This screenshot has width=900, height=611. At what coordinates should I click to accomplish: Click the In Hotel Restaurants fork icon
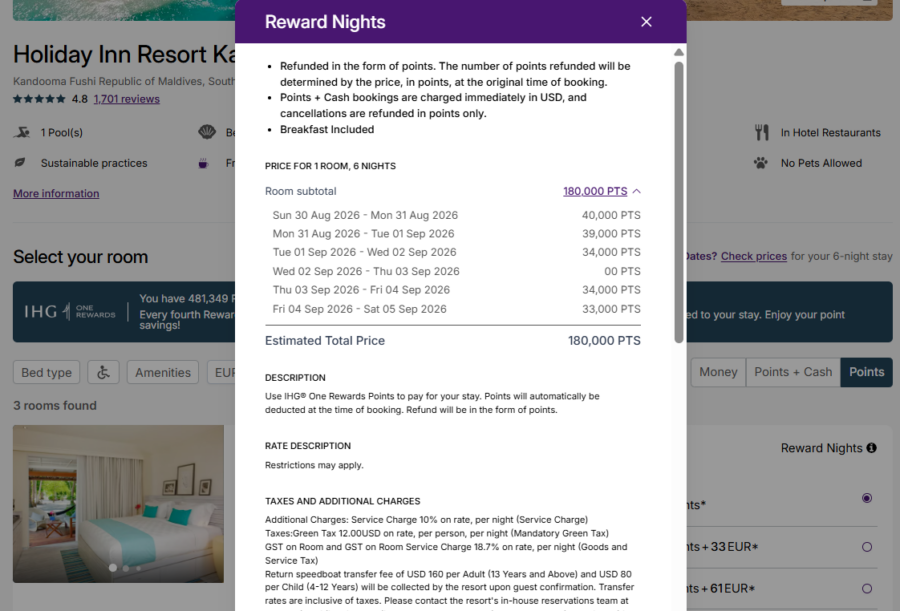pos(762,133)
